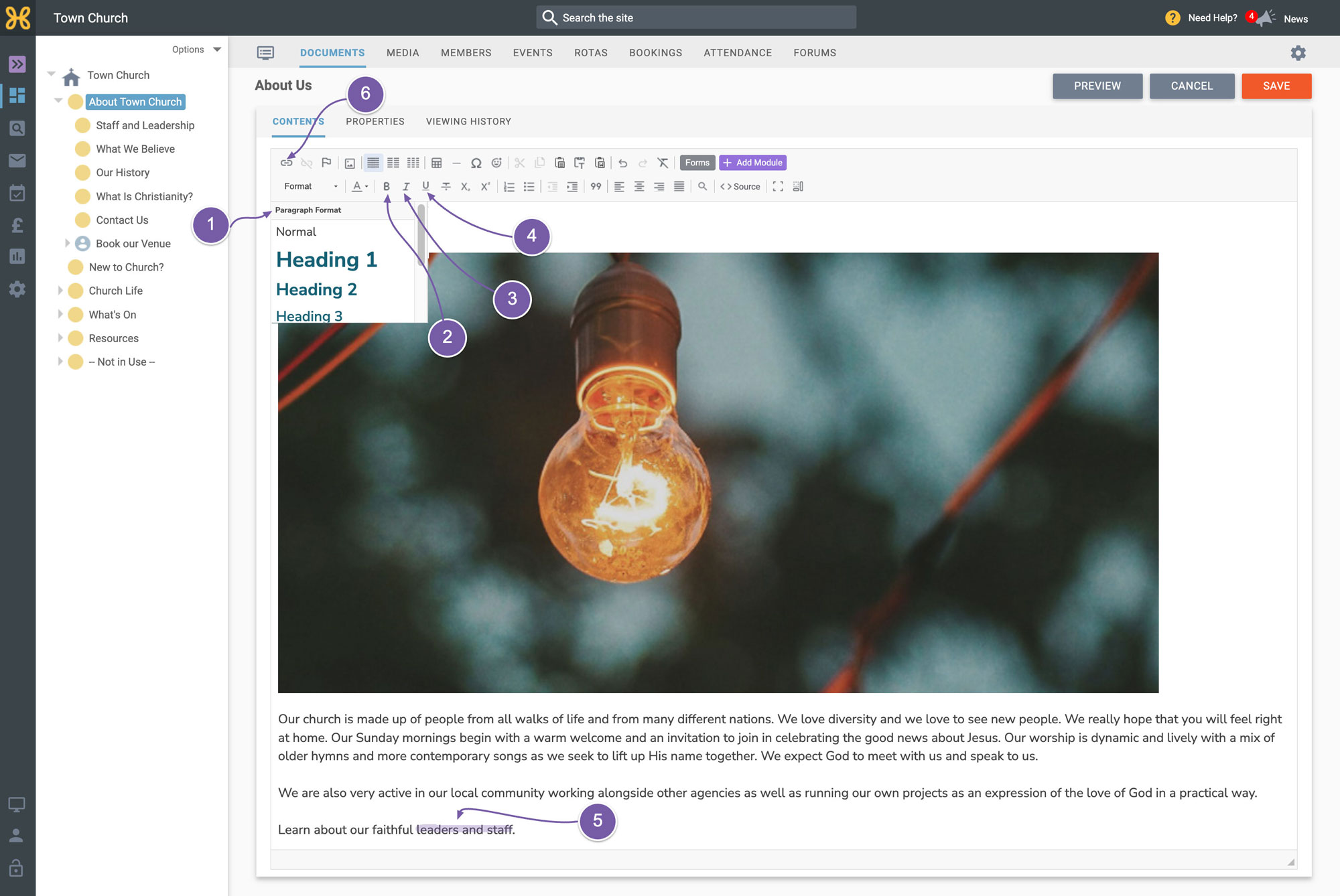Choose Heading 2 paragraph format

click(316, 289)
